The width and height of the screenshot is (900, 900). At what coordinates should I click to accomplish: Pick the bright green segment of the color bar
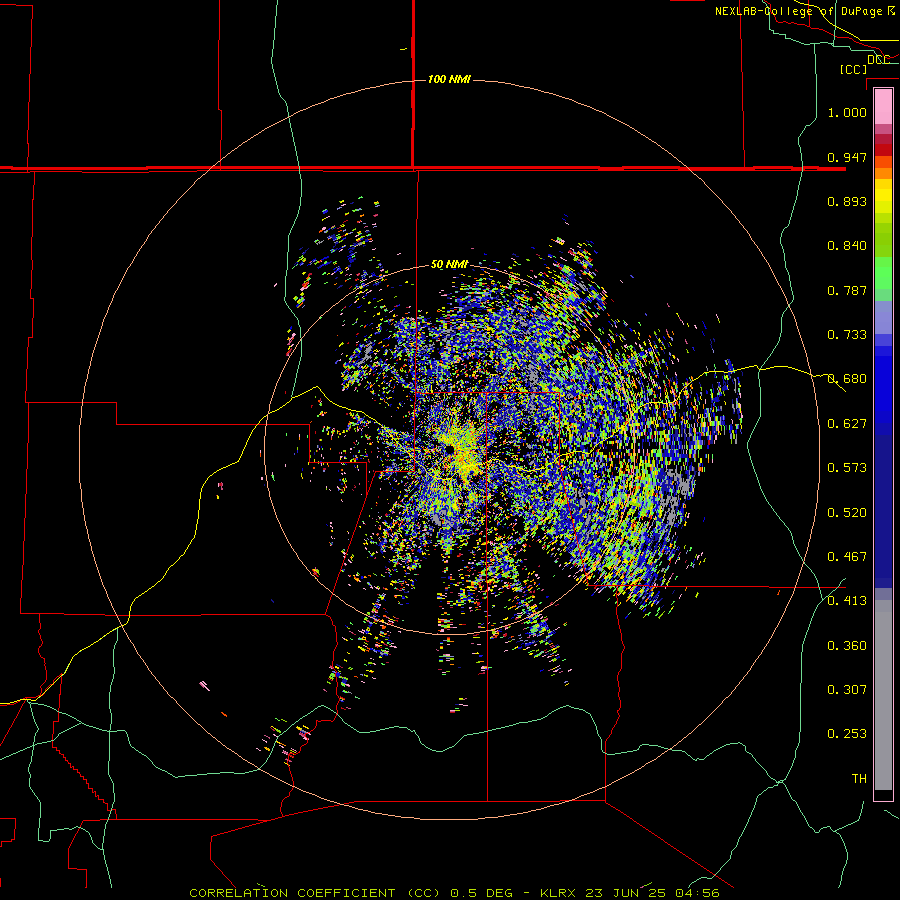click(x=883, y=273)
